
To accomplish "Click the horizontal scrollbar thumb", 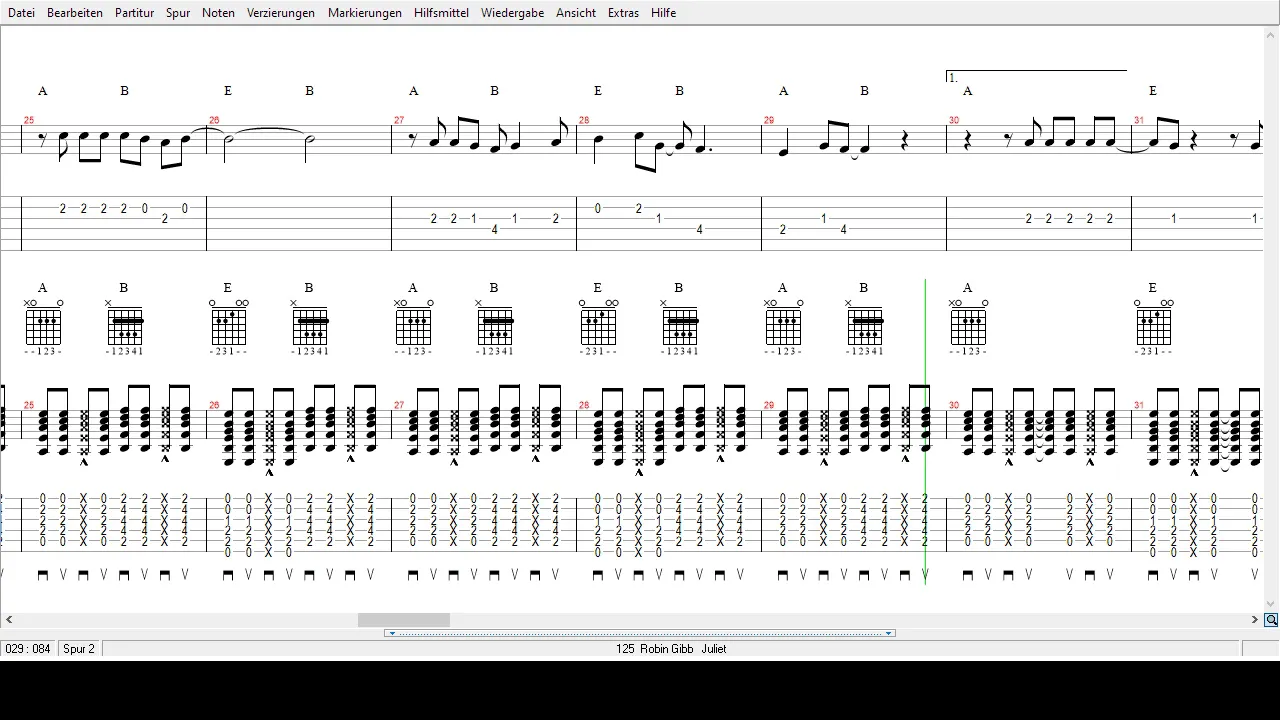I will tap(404, 620).
